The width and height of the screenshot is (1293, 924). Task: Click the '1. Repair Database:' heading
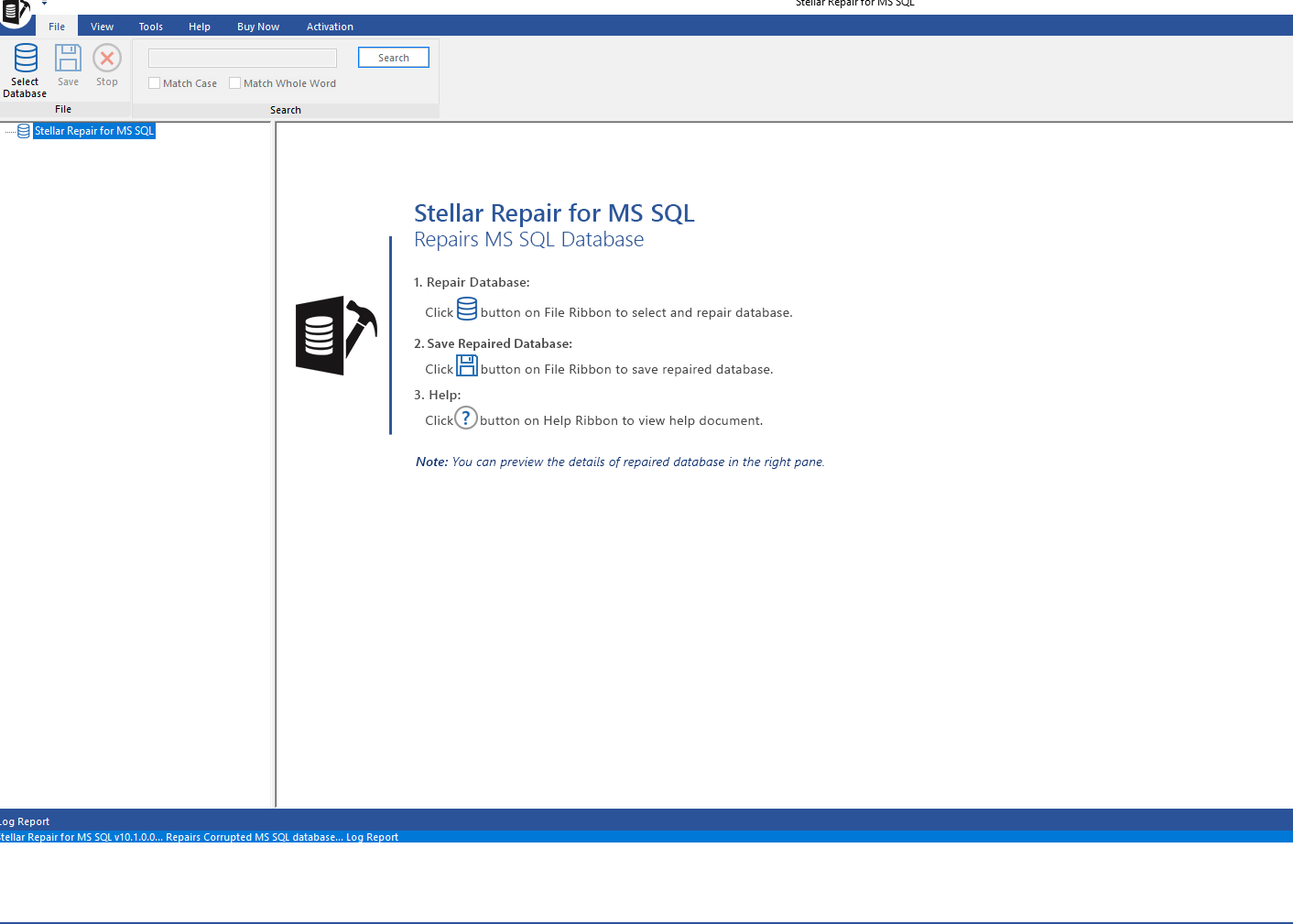472,282
